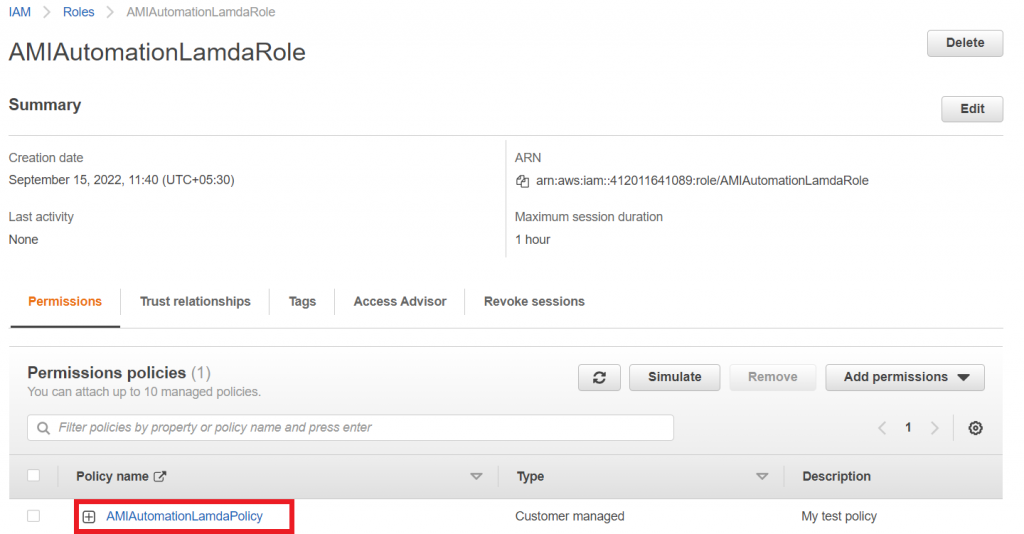This screenshot has width=1024, height=534.
Task: Open the Access Advisor tab
Action: pos(400,301)
